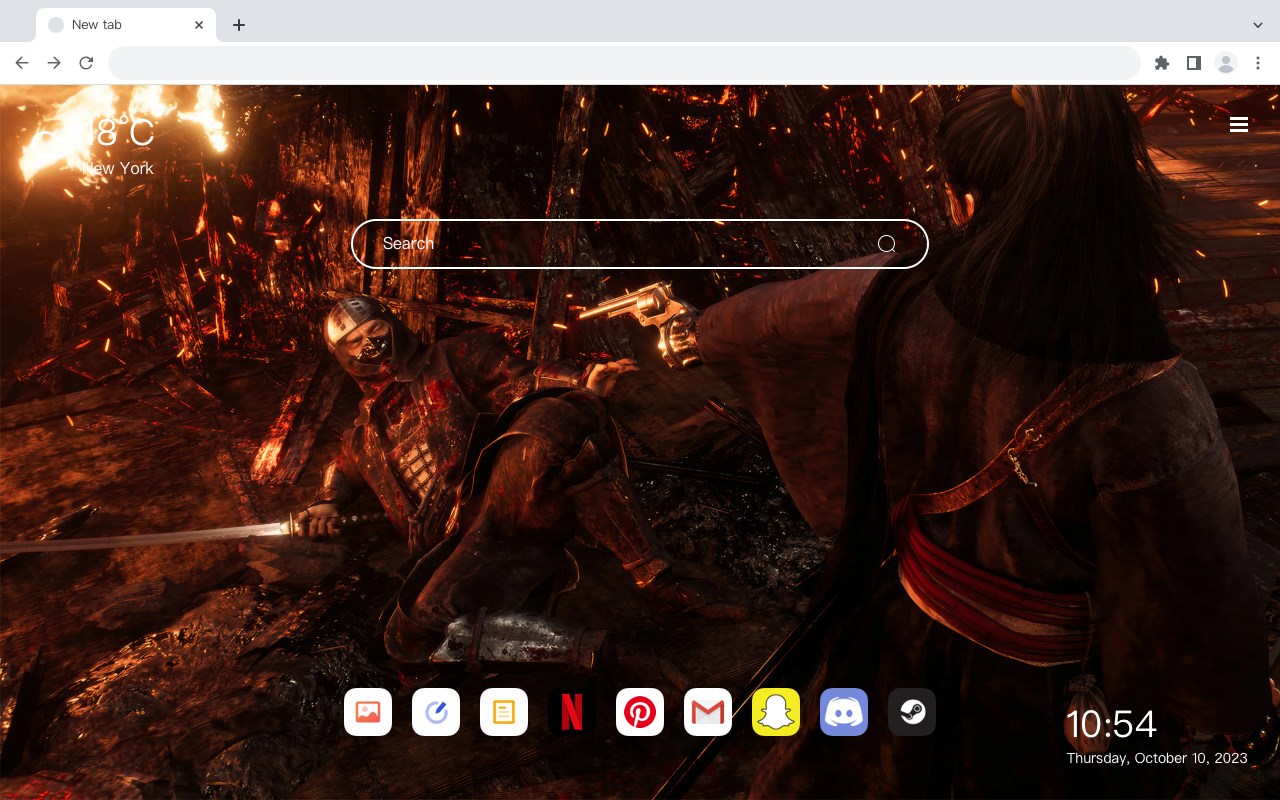Reload the current page
Viewport: 1280px width, 800px height.
click(86, 63)
